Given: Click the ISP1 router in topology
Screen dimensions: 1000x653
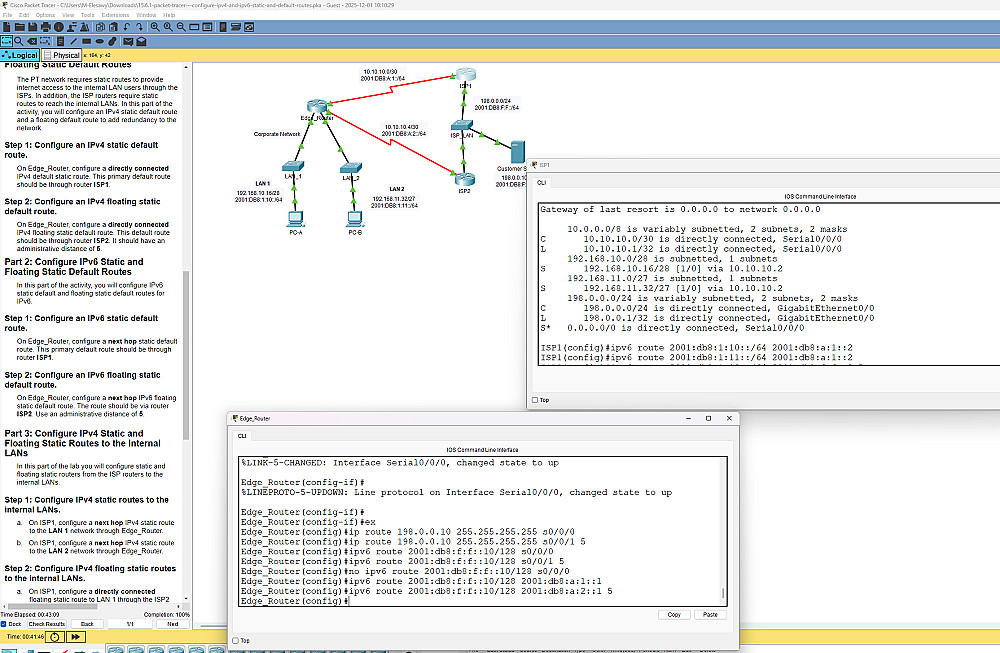Looking at the screenshot, I should (466, 75).
